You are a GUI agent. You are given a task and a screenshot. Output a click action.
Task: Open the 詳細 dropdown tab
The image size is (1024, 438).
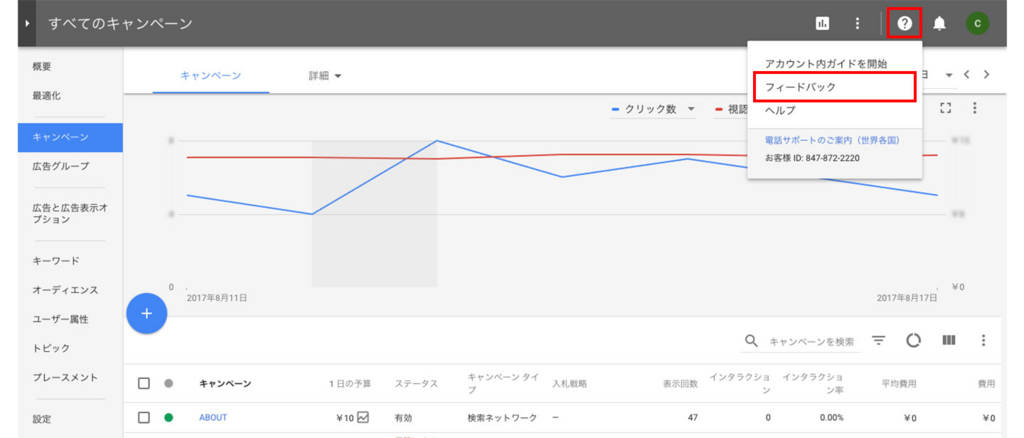point(325,76)
